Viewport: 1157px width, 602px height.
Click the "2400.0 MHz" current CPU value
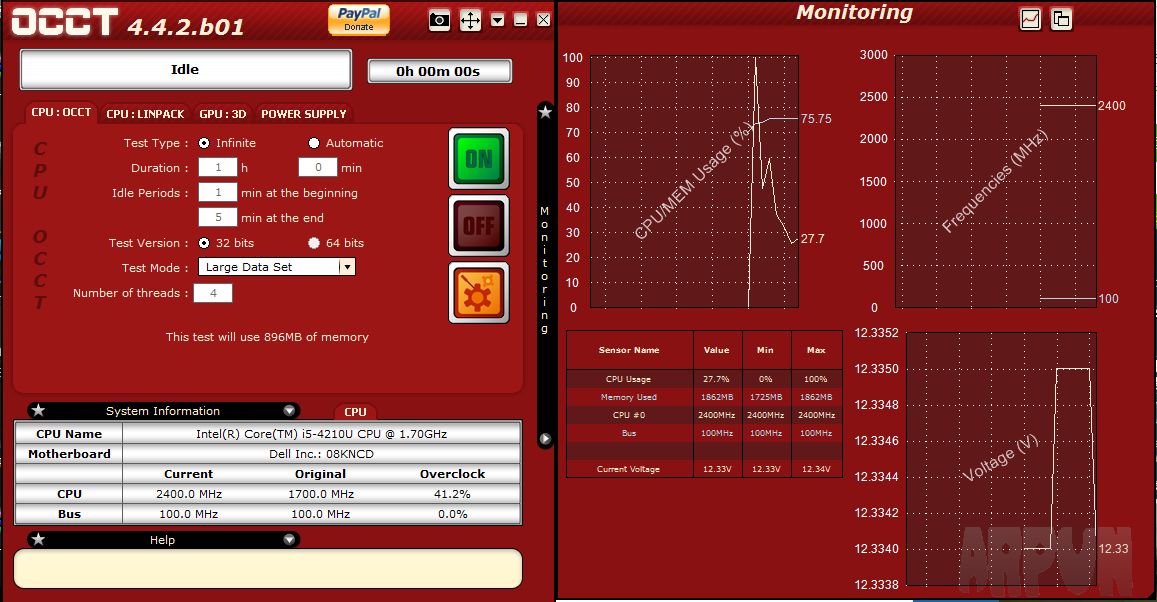point(189,494)
